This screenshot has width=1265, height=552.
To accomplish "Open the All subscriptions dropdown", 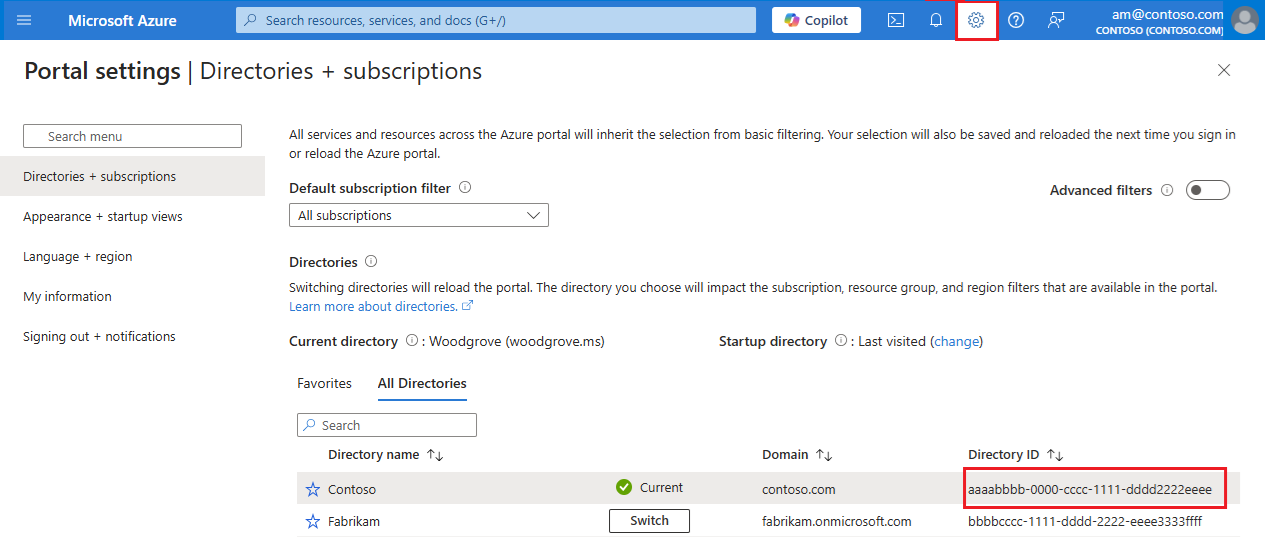I will point(419,215).
